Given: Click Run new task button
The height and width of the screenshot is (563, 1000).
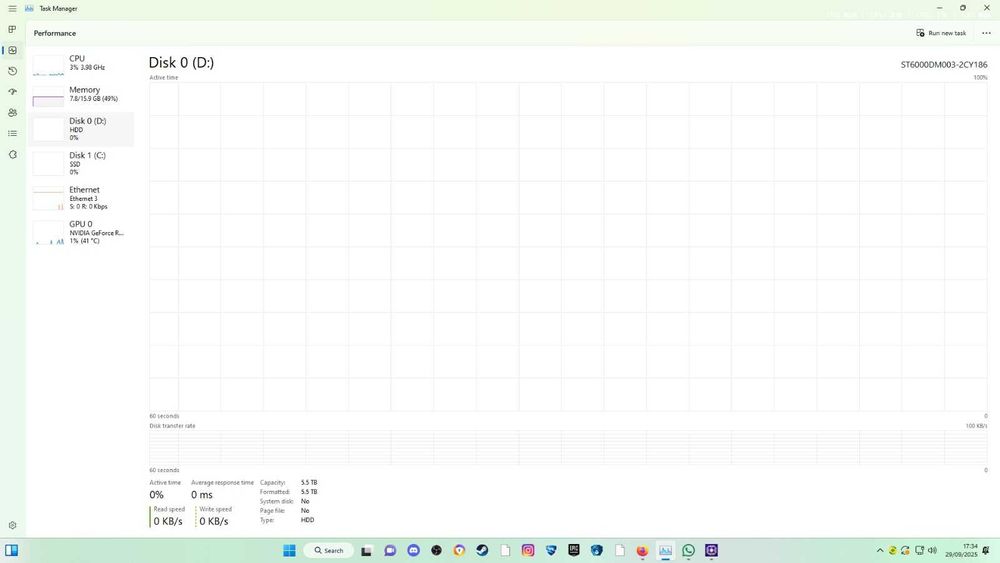Looking at the screenshot, I should coord(941,33).
